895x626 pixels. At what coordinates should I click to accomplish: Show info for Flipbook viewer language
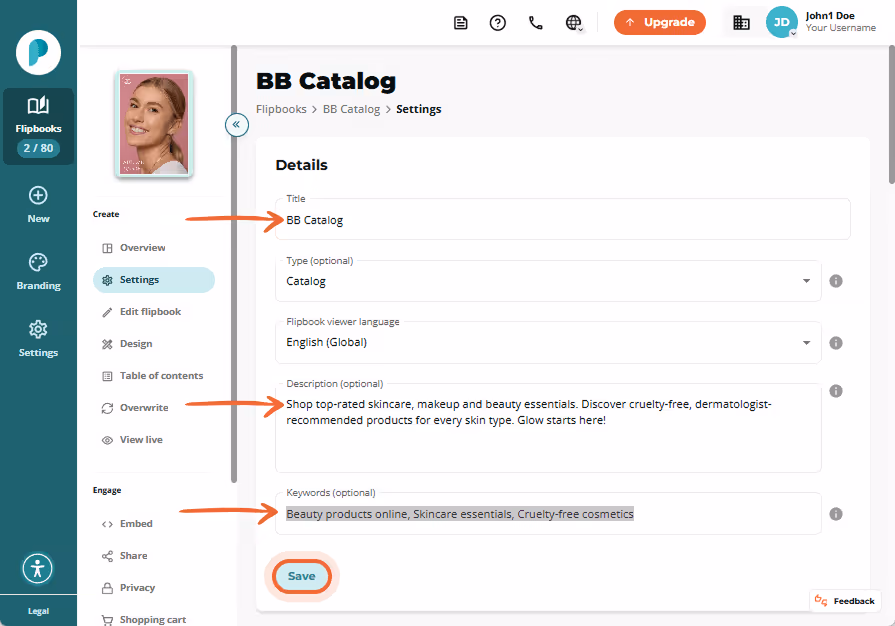click(x=836, y=342)
